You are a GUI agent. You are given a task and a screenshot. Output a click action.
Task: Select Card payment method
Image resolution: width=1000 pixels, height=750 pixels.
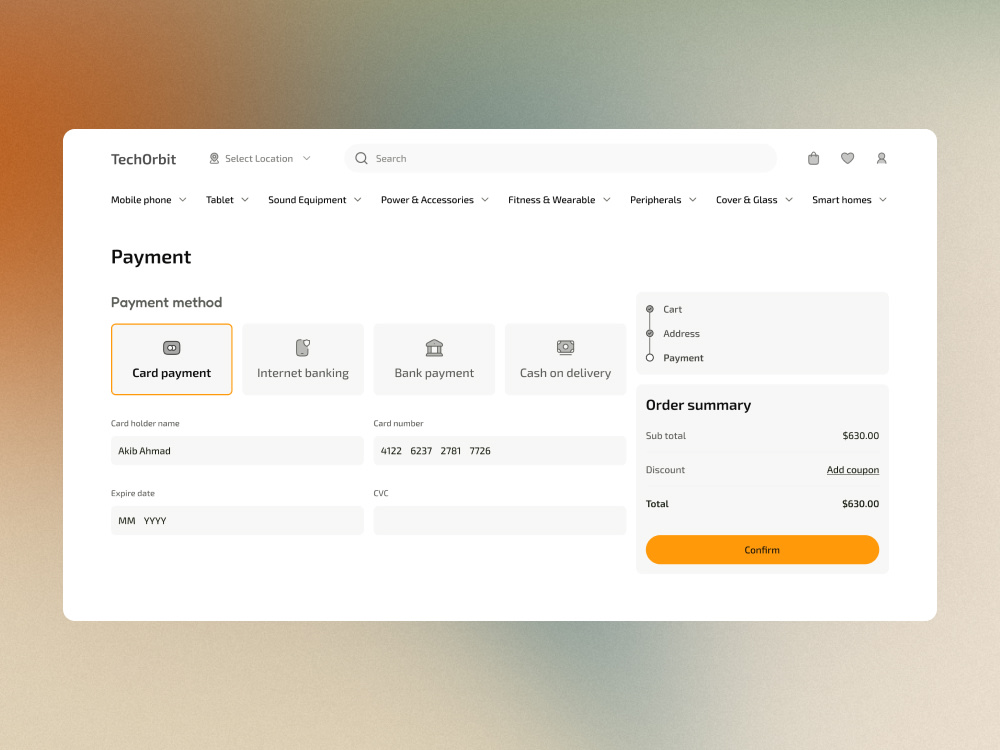[x=172, y=359]
